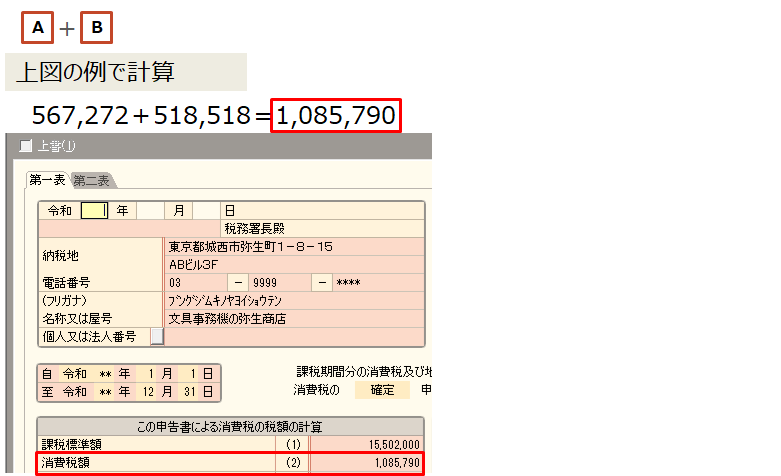The height and width of the screenshot is (476, 781).
Task: Click the (フリガナ) label
Action: tap(65, 301)
